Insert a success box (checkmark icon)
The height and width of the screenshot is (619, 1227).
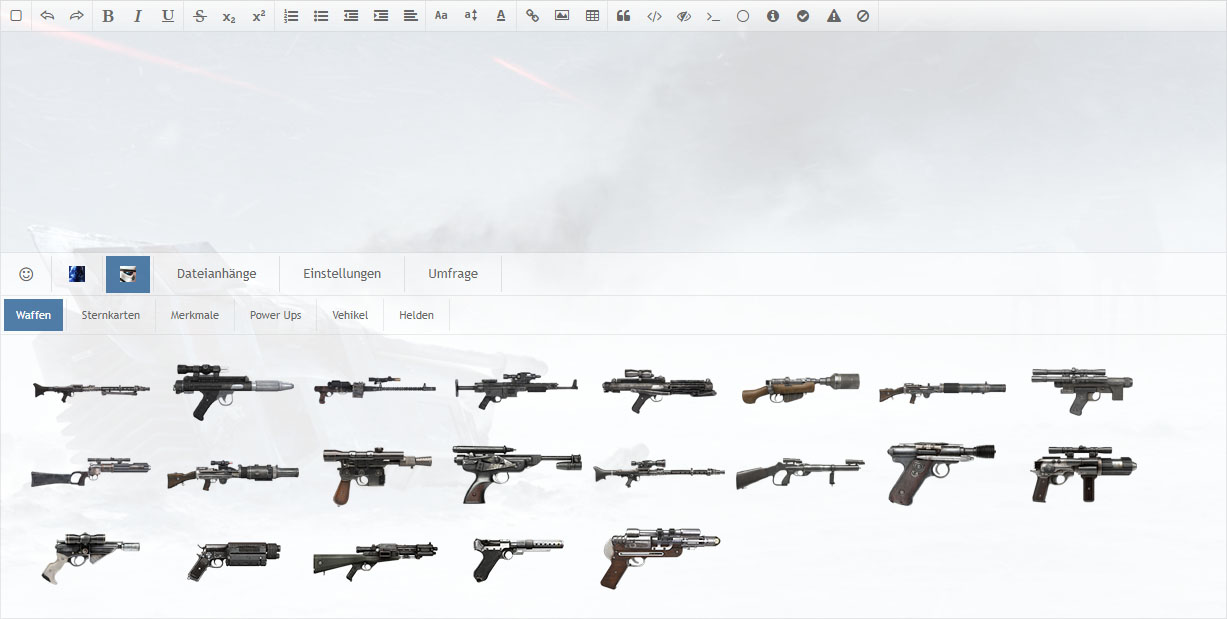pyautogui.click(x=803, y=16)
